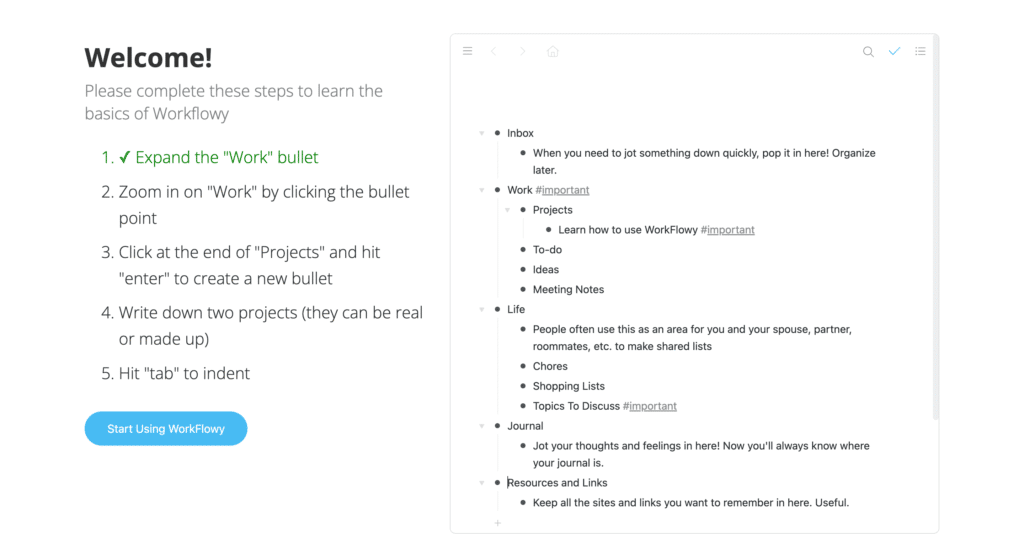Collapse the Life item arrow
Screen dimensions: 1024x560
point(481,310)
